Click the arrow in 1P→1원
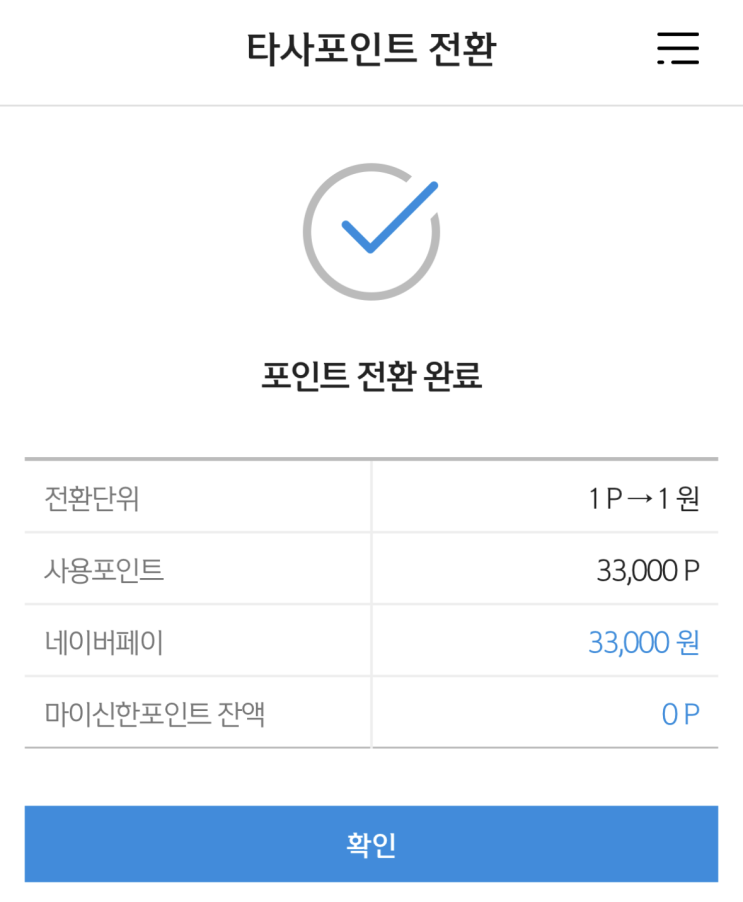The image size is (743, 902). coord(640,498)
